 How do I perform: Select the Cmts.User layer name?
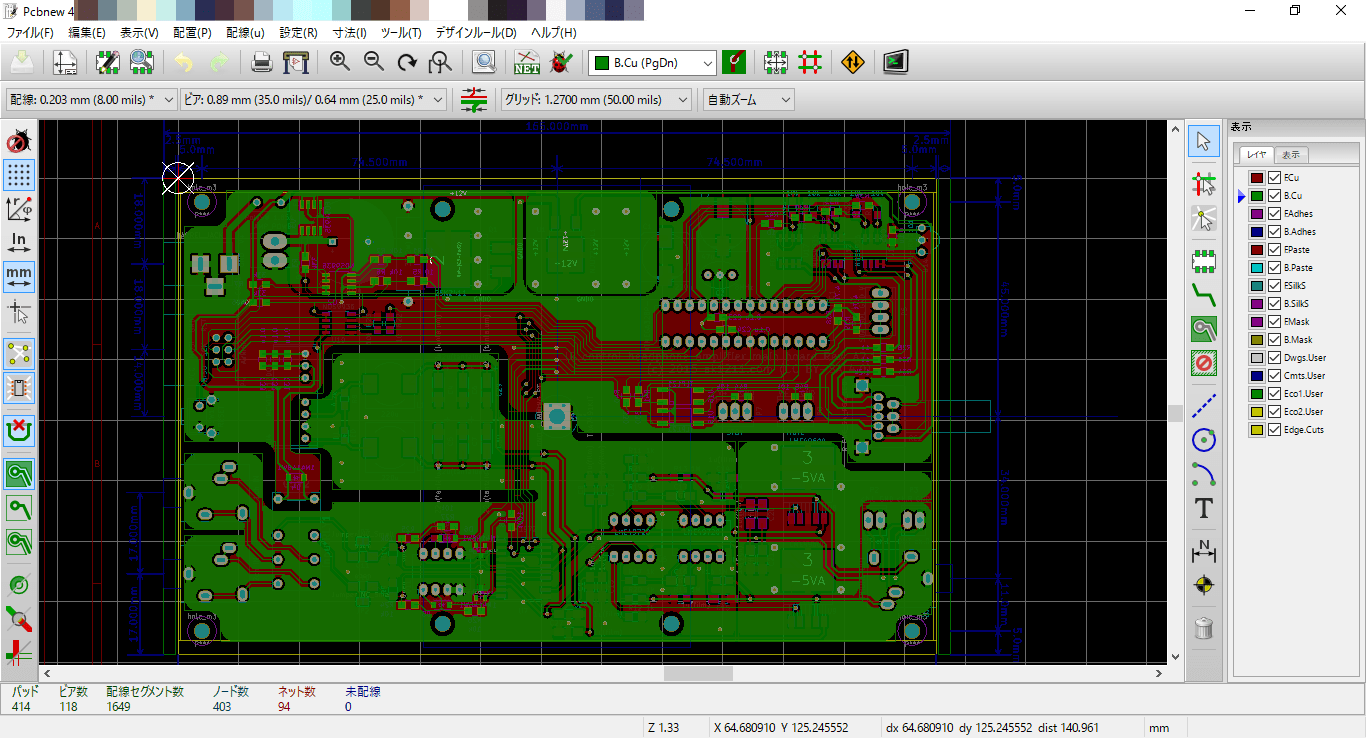click(1304, 375)
